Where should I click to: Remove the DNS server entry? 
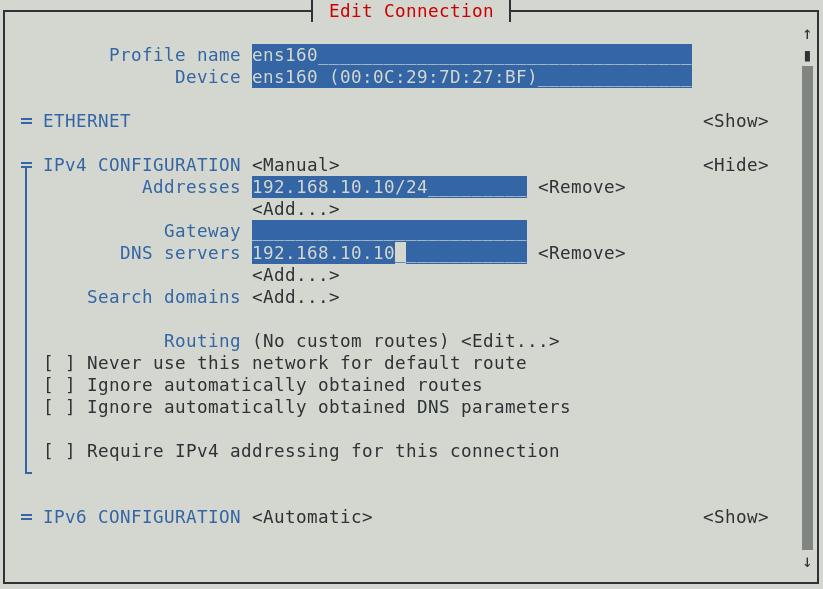click(581, 253)
